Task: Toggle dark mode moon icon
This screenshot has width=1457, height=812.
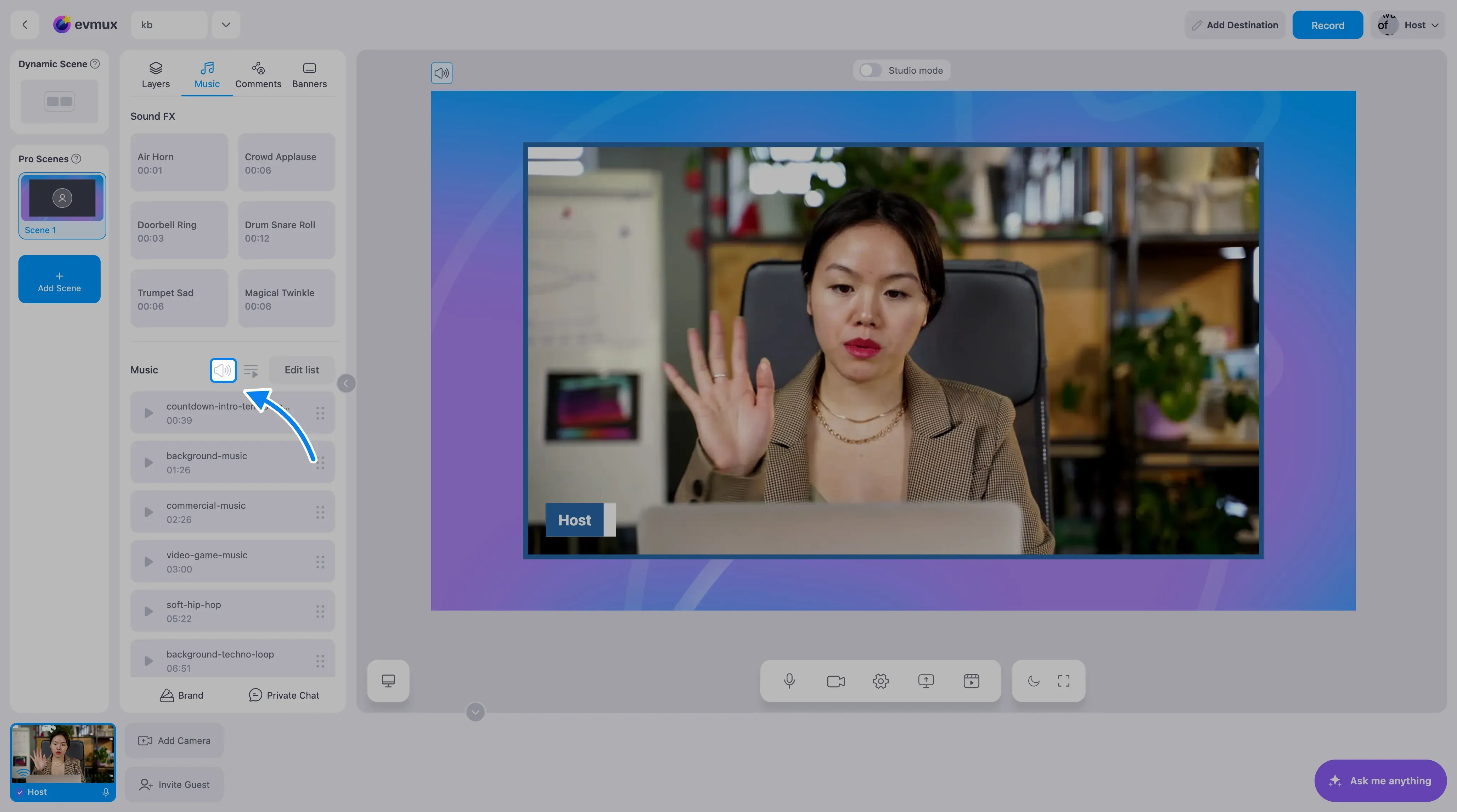Action: [x=1033, y=681]
